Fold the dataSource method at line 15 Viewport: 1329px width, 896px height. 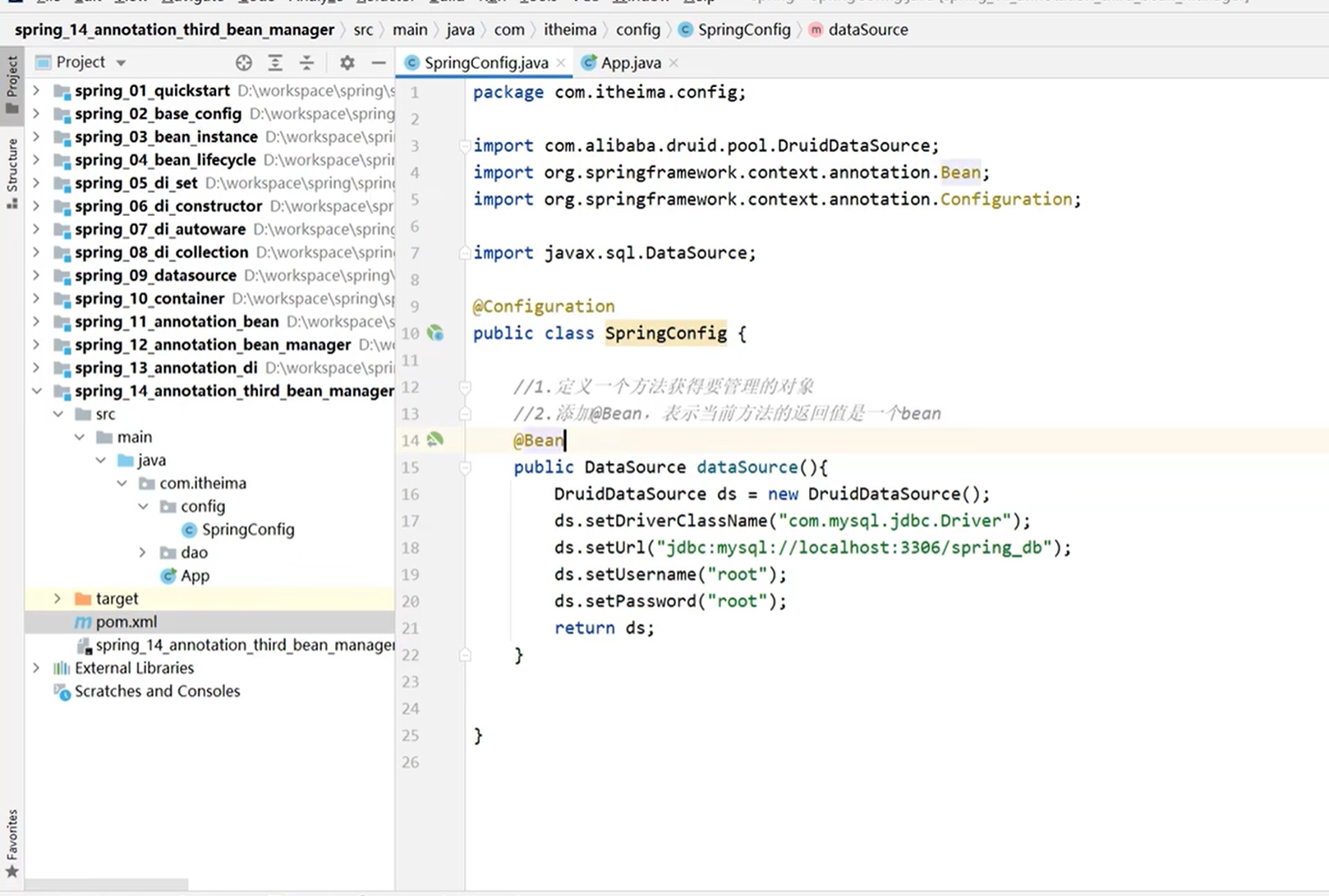pyautogui.click(x=465, y=467)
